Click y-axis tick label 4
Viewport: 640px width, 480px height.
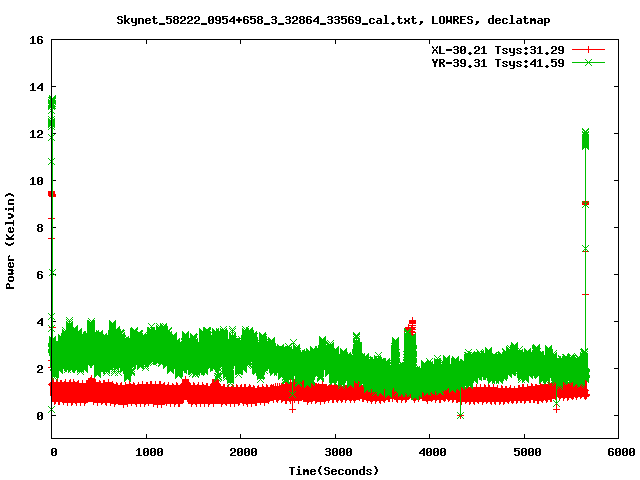coord(40,322)
